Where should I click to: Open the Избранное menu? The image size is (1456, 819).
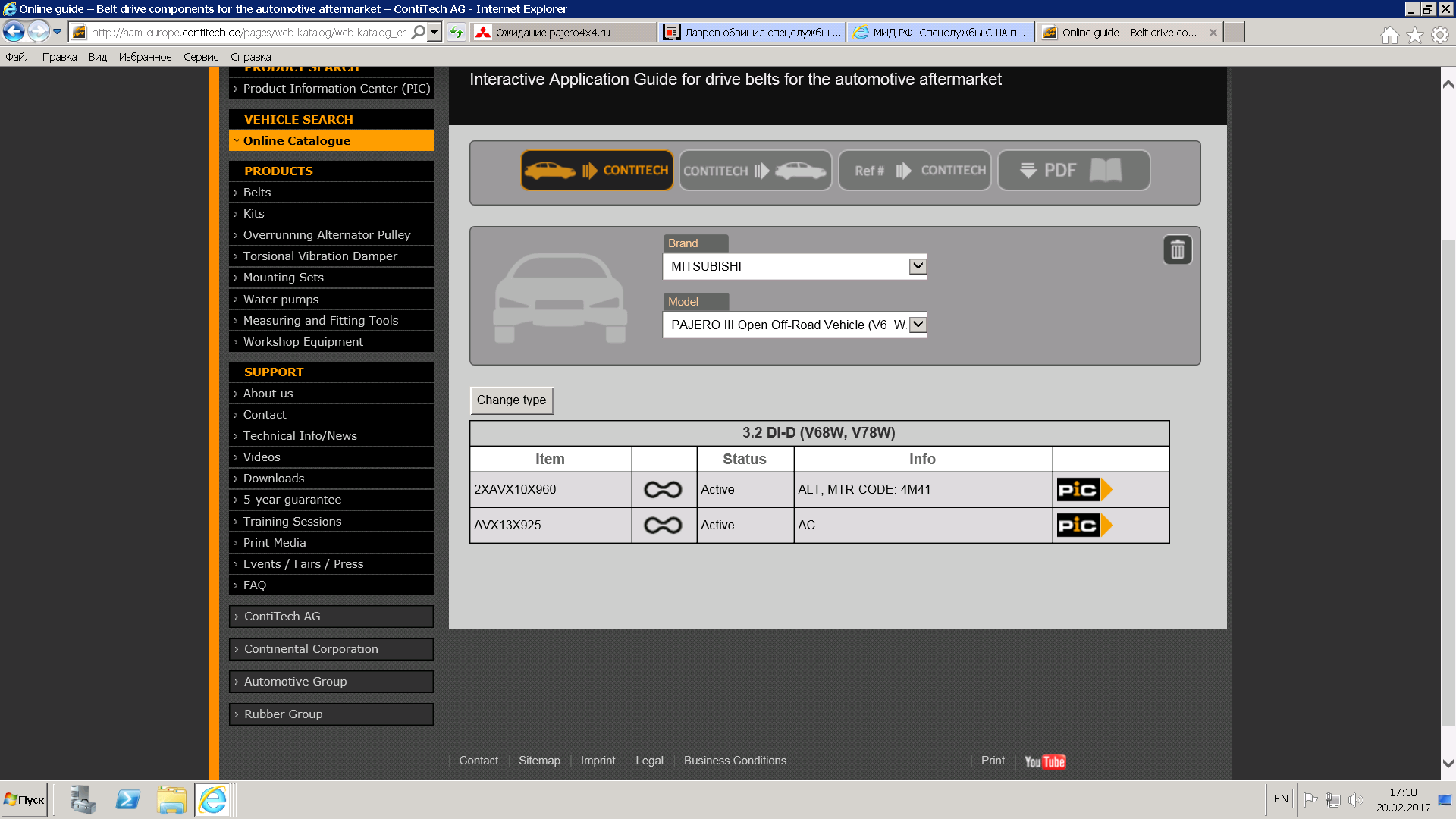145,57
